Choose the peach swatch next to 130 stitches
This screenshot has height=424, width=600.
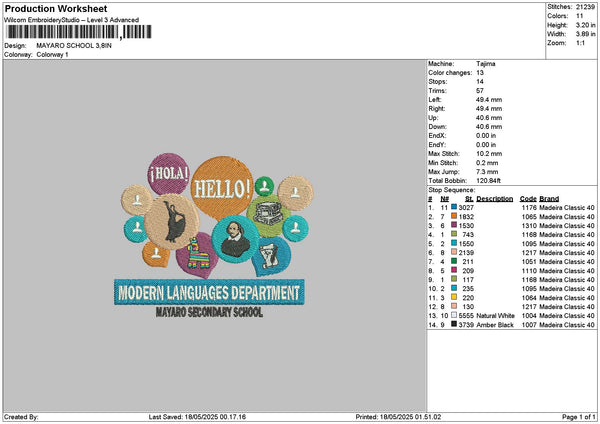point(454,306)
